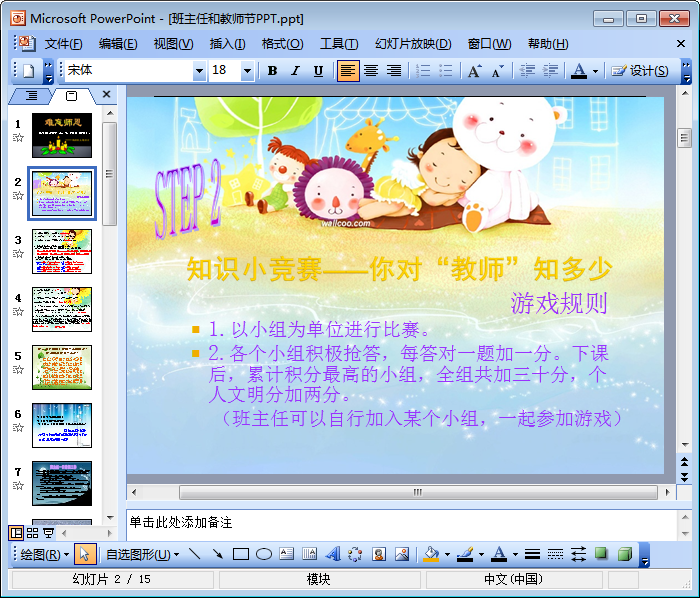Open 自选图形(U) AutoShapes menu
Screen dimensions: 700x598
pyautogui.click(x=142, y=555)
